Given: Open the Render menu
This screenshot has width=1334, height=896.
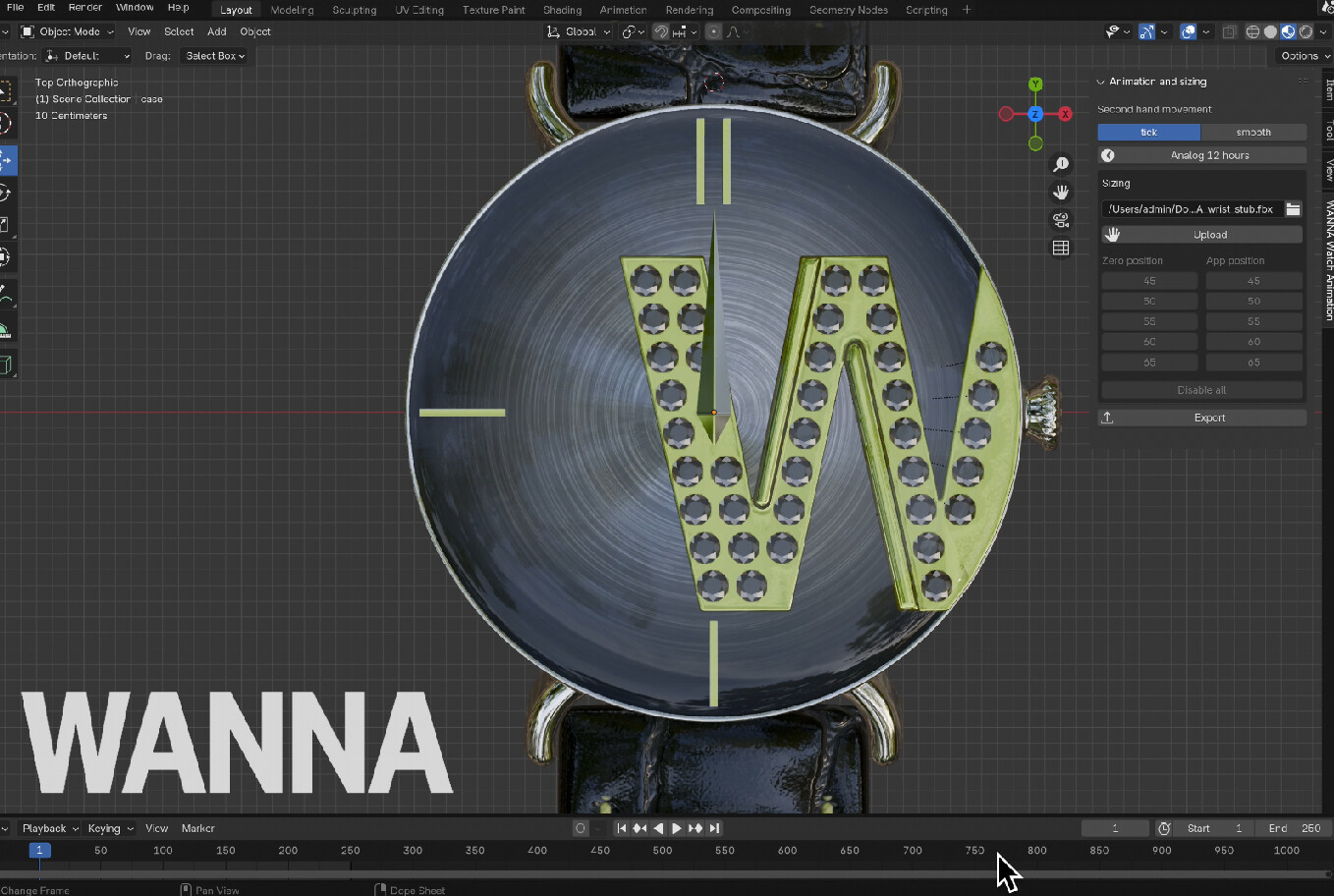Looking at the screenshot, I should (x=84, y=7).
